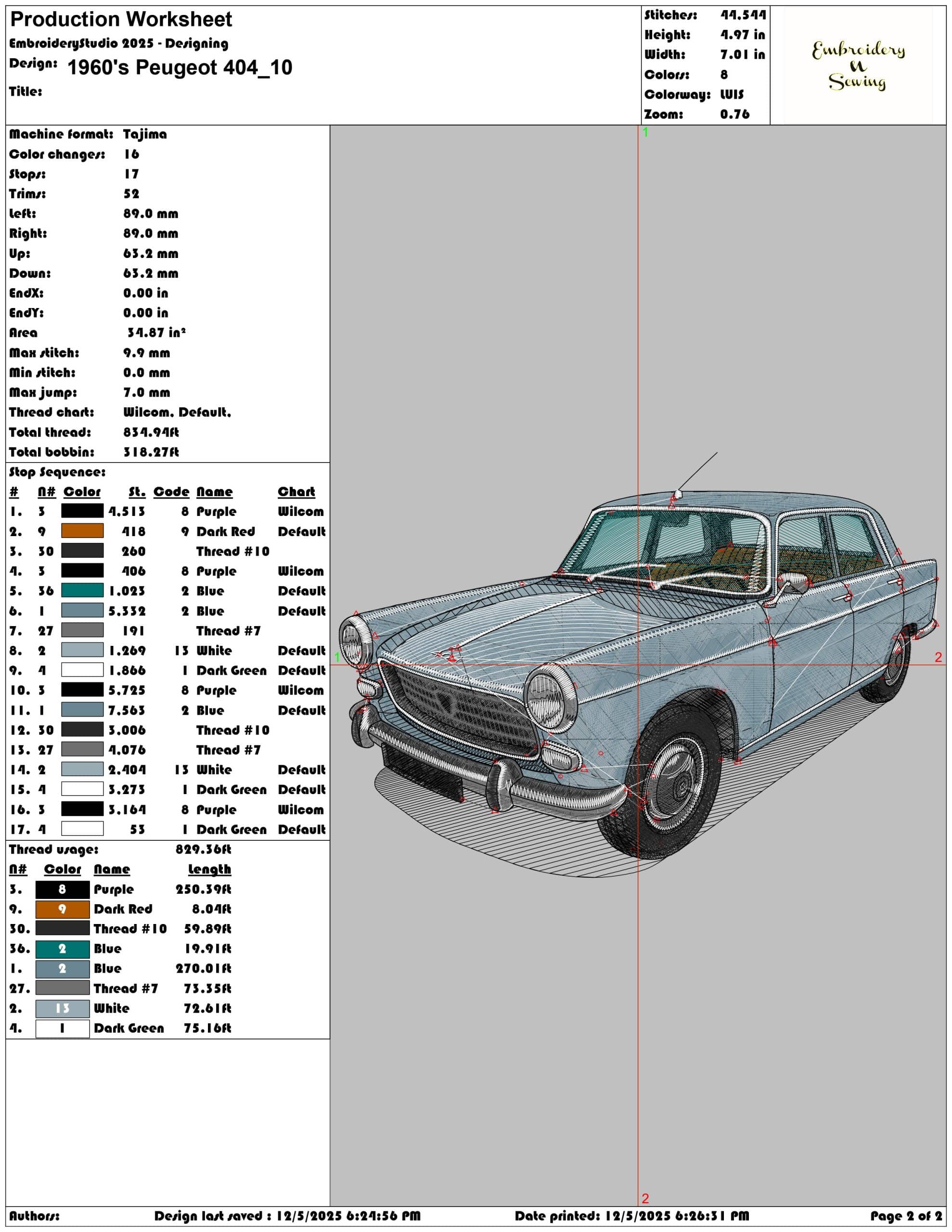952x1232 pixels.
Task: Select stitch count 4,513 in stop row 1
Action: click(127, 512)
